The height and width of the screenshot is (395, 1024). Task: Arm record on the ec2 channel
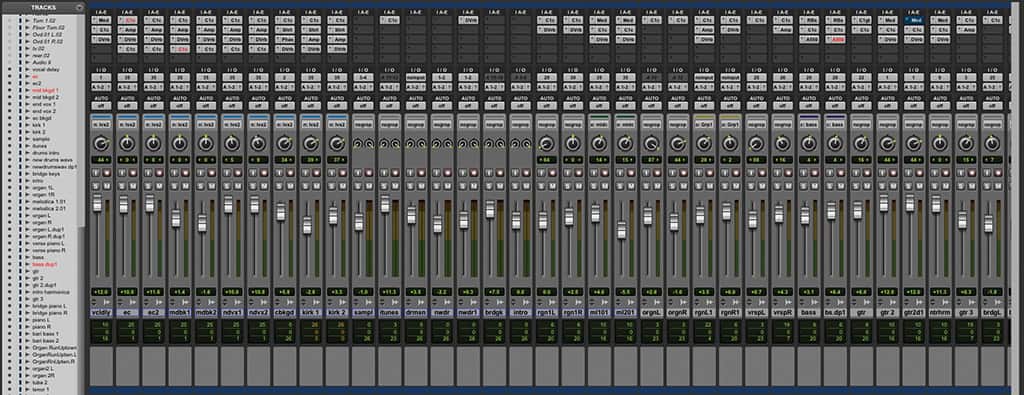(158, 173)
